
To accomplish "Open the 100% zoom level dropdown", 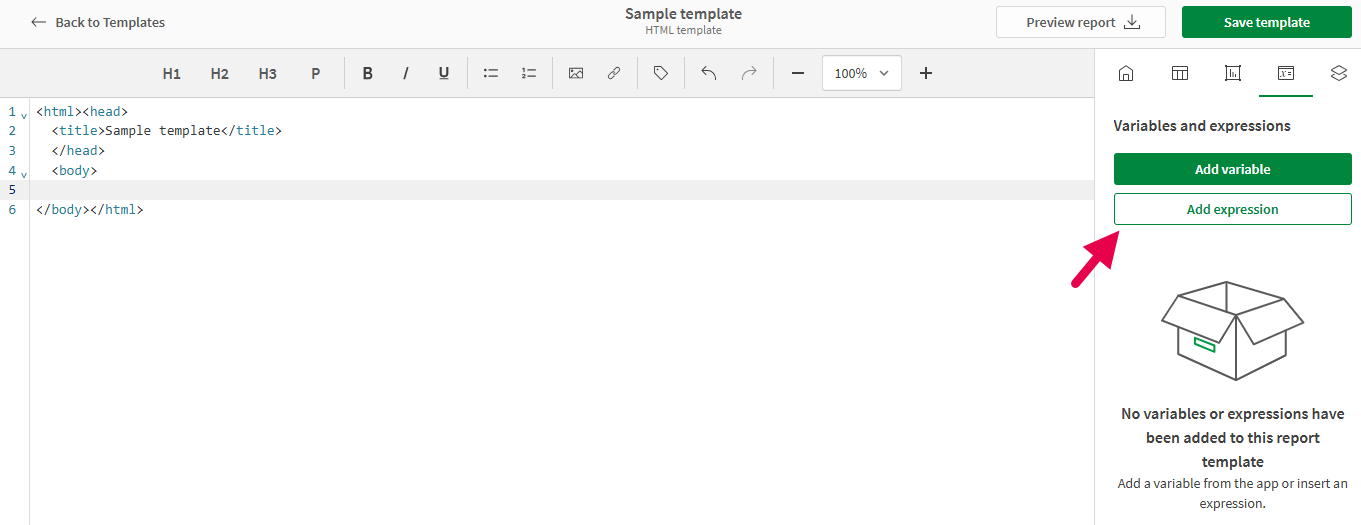I will pos(861,73).
